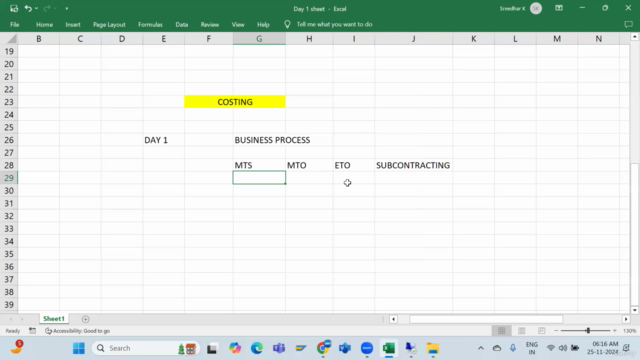This screenshot has height=360, width=640.
Task: Select column G header
Action: [x=259, y=39]
